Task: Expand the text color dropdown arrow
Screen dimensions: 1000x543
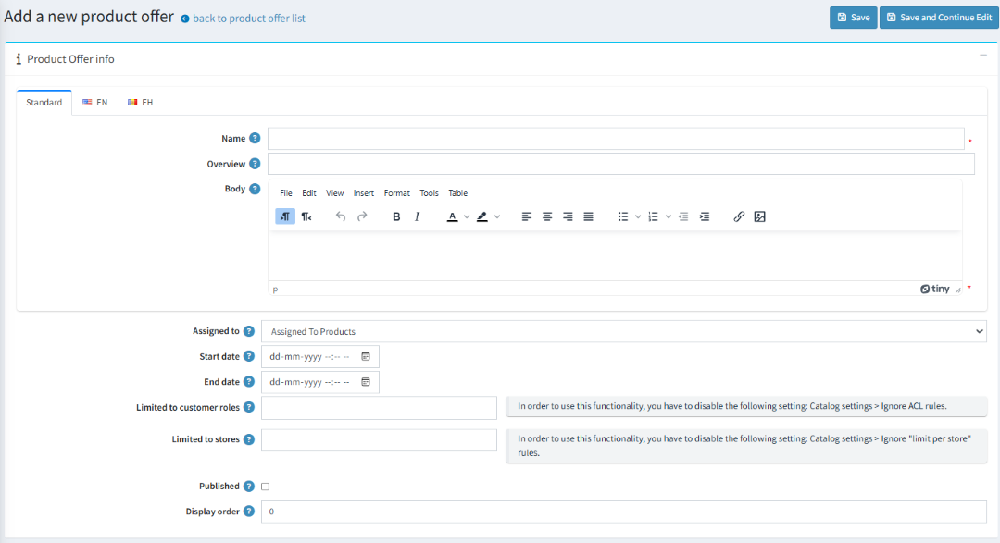Action: [466, 216]
